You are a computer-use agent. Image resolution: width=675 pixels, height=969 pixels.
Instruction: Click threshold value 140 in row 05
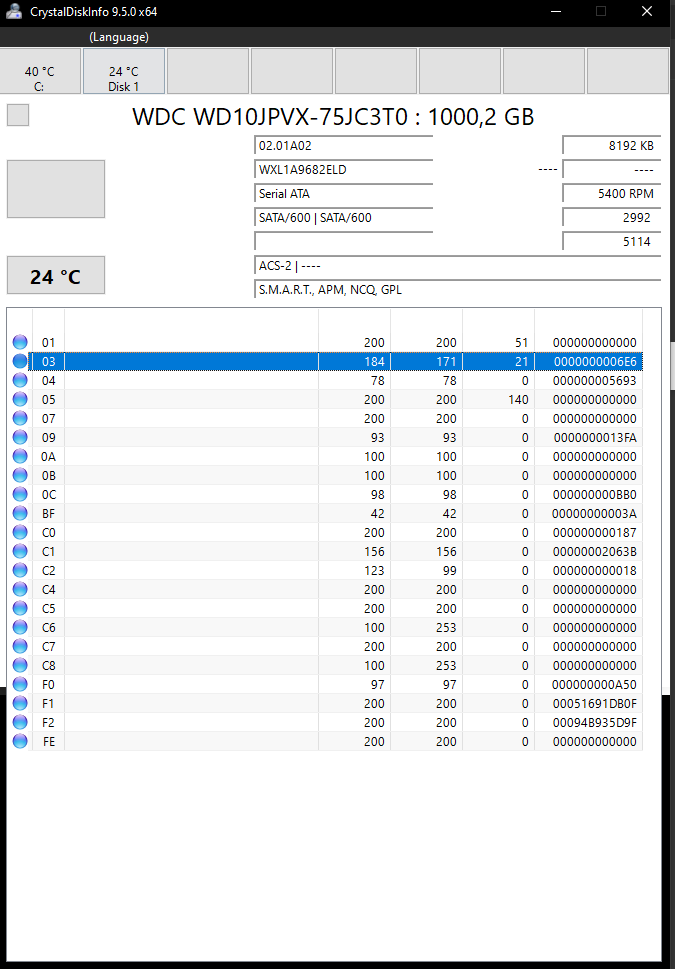click(x=518, y=399)
